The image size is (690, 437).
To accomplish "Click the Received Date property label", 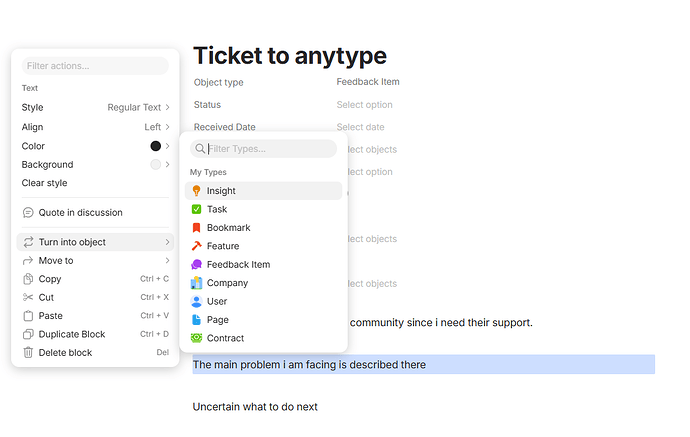I will pyautogui.click(x=224, y=127).
